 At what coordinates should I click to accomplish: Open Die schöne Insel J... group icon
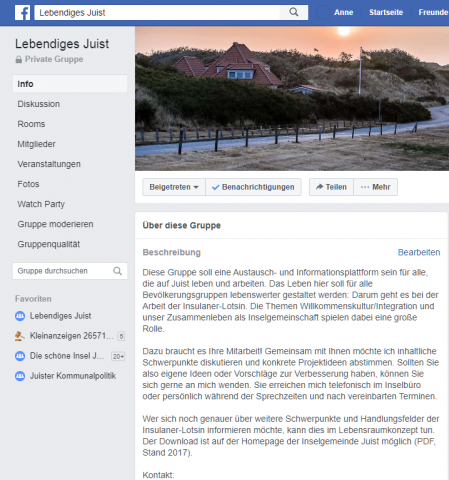coord(20,356)
